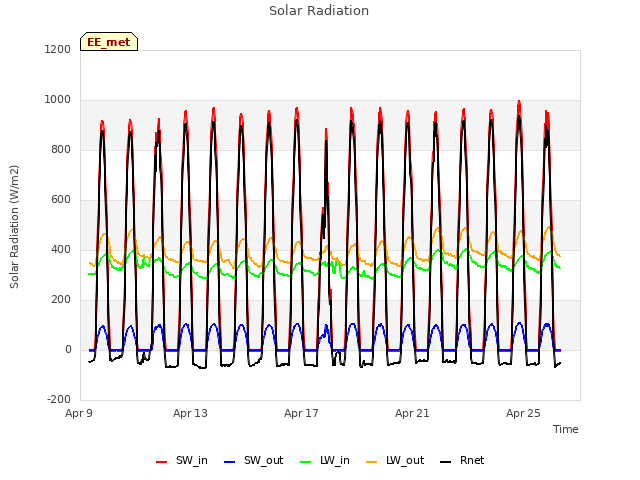Viewport: 640px width, 480px height.
Task: Click the Apr 9 x-axis tick label
Action: point(79,413)
